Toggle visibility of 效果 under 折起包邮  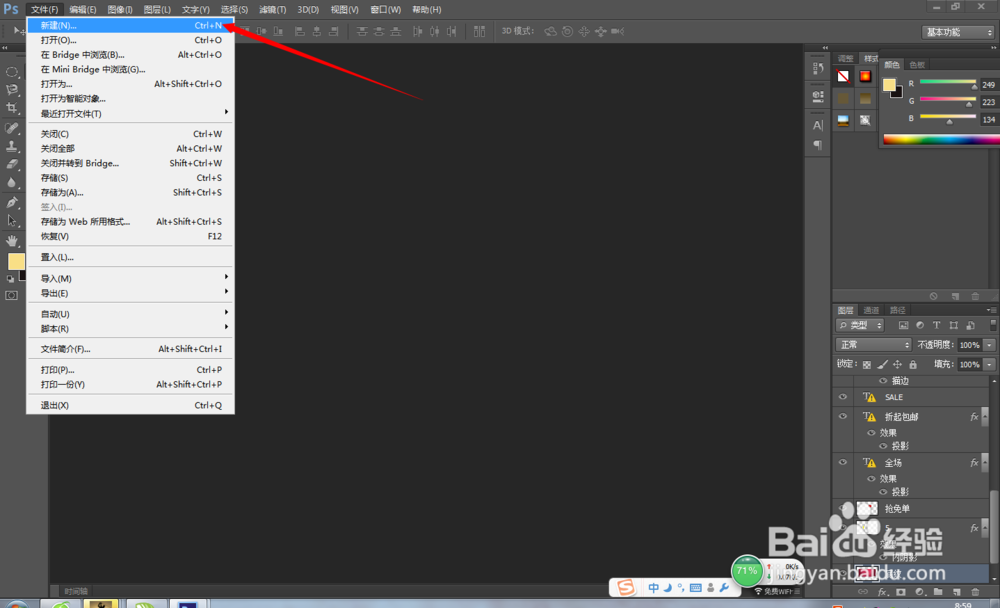[871, 433]
